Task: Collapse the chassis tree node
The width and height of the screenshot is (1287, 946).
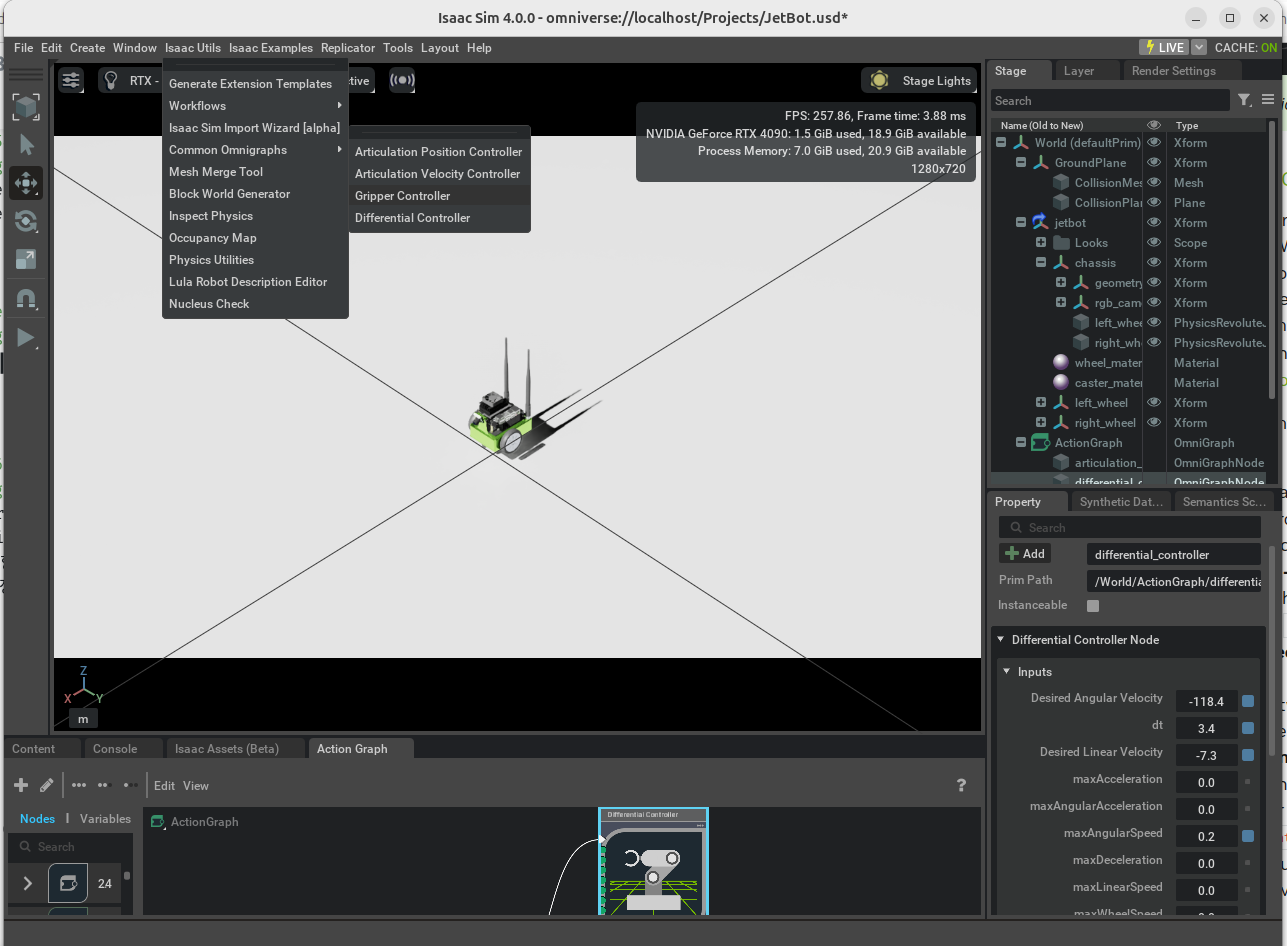Action: pyautogui.click(x=1041, y=263)
